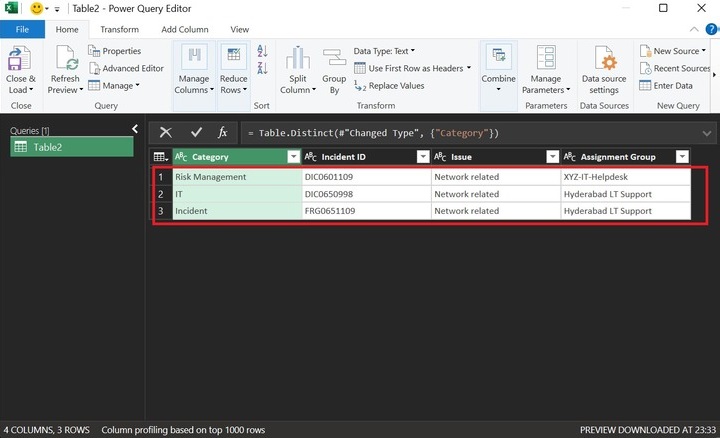Click Replace Values
Screen dimensions: 720x438
pos(389,86)
